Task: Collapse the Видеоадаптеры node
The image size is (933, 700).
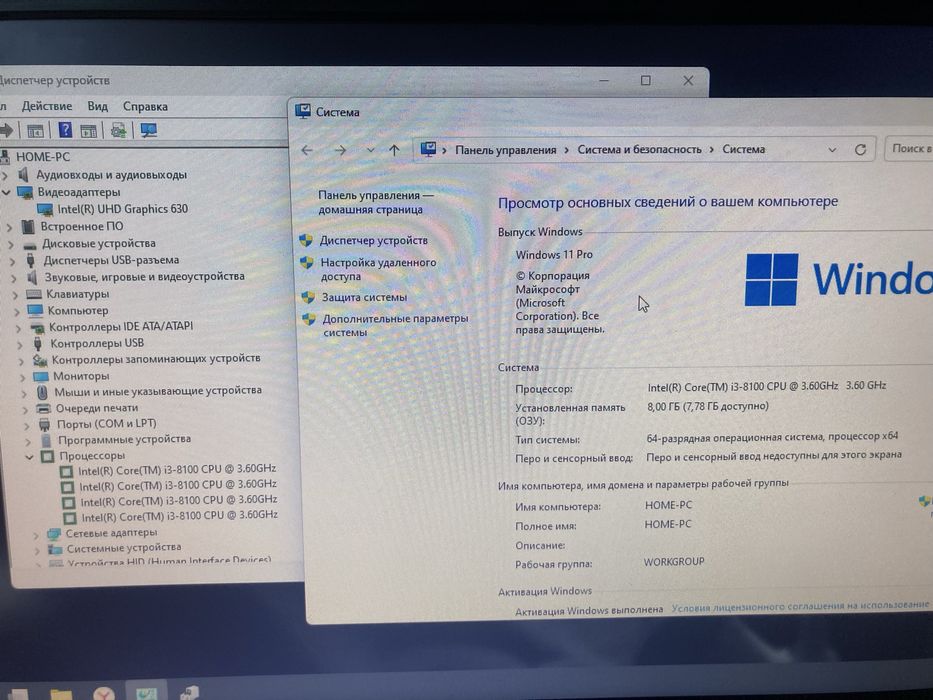Action: tap(7, 192)
